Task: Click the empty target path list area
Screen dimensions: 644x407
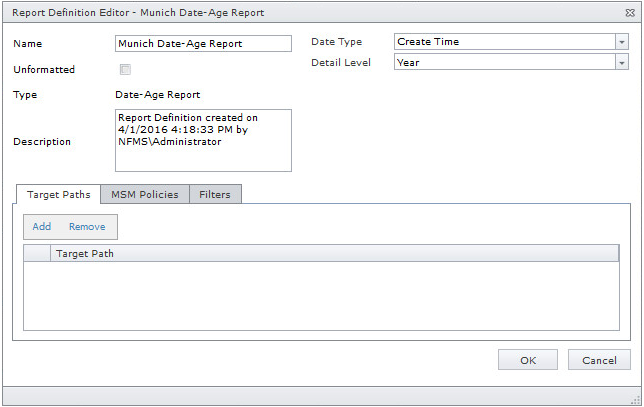Action: pos(320,295)
